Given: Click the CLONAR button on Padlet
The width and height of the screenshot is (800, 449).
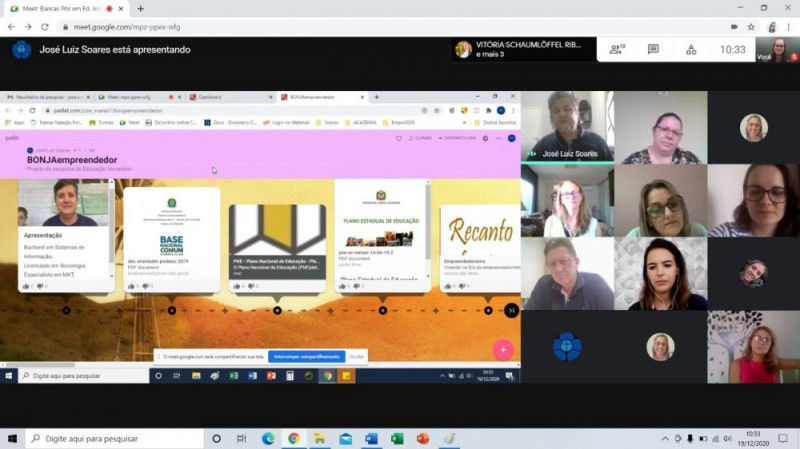Looking at the screenshot, I should coord(420,138).
